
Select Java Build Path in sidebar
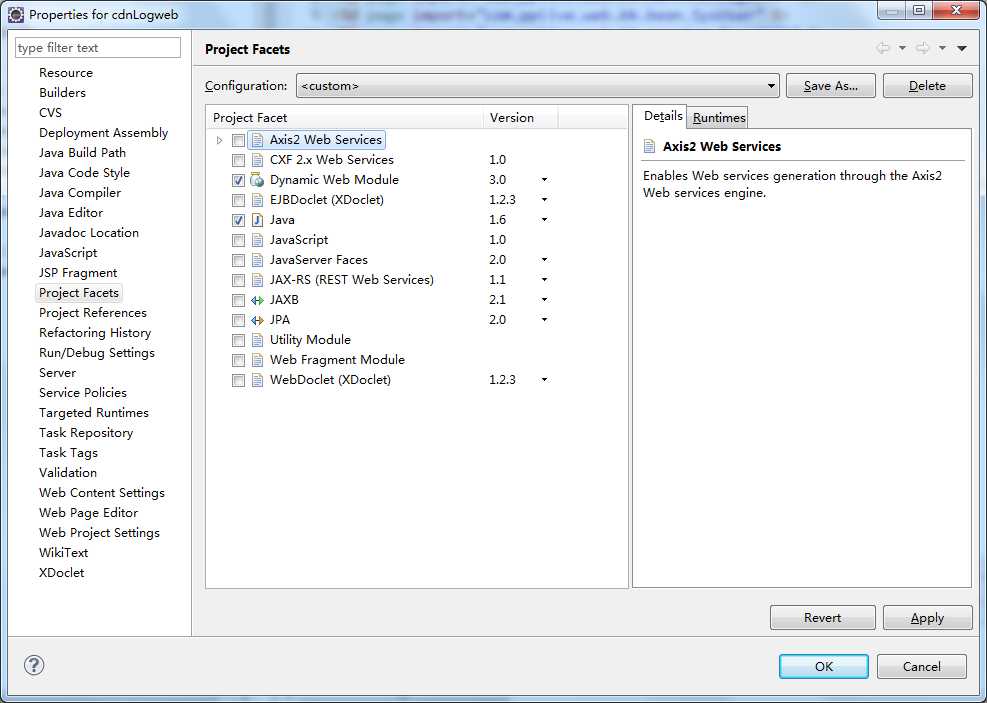[x=82, y=152]
